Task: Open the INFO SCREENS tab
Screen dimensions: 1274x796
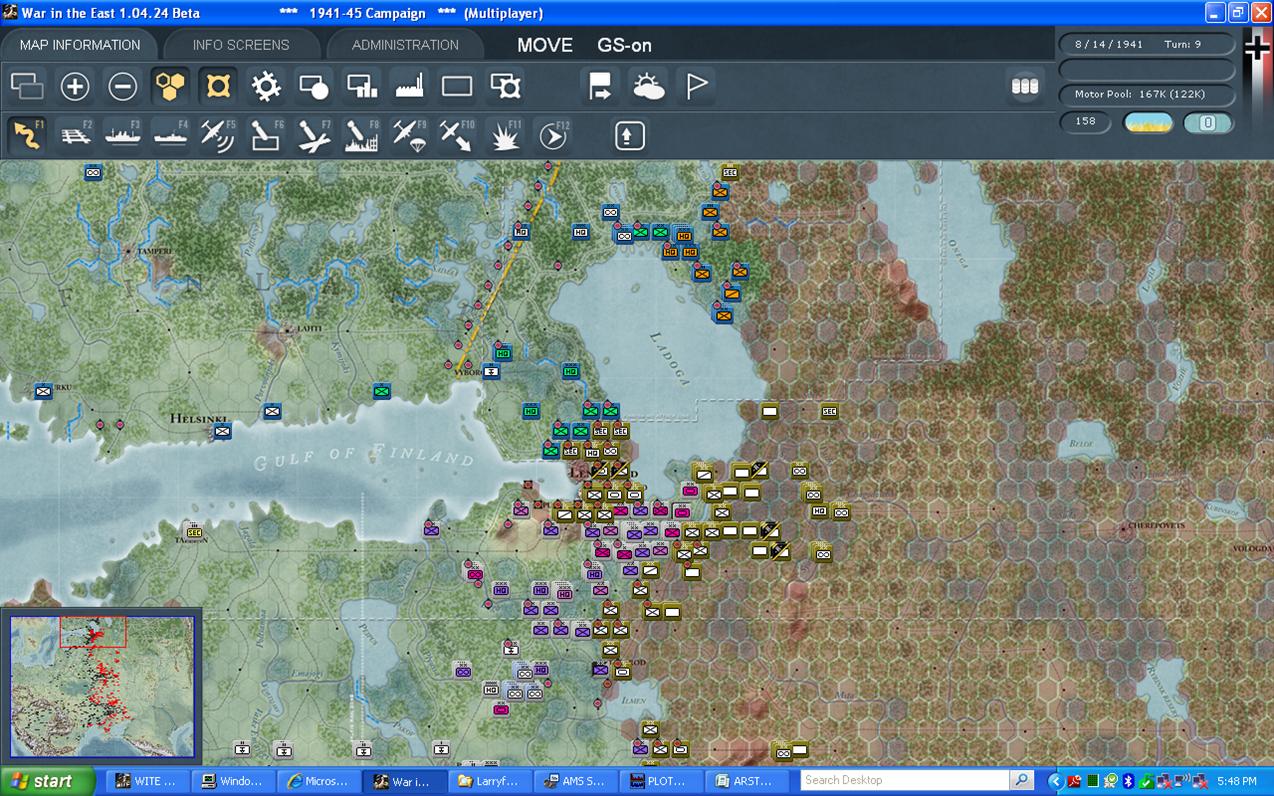Action: (241, 45)
